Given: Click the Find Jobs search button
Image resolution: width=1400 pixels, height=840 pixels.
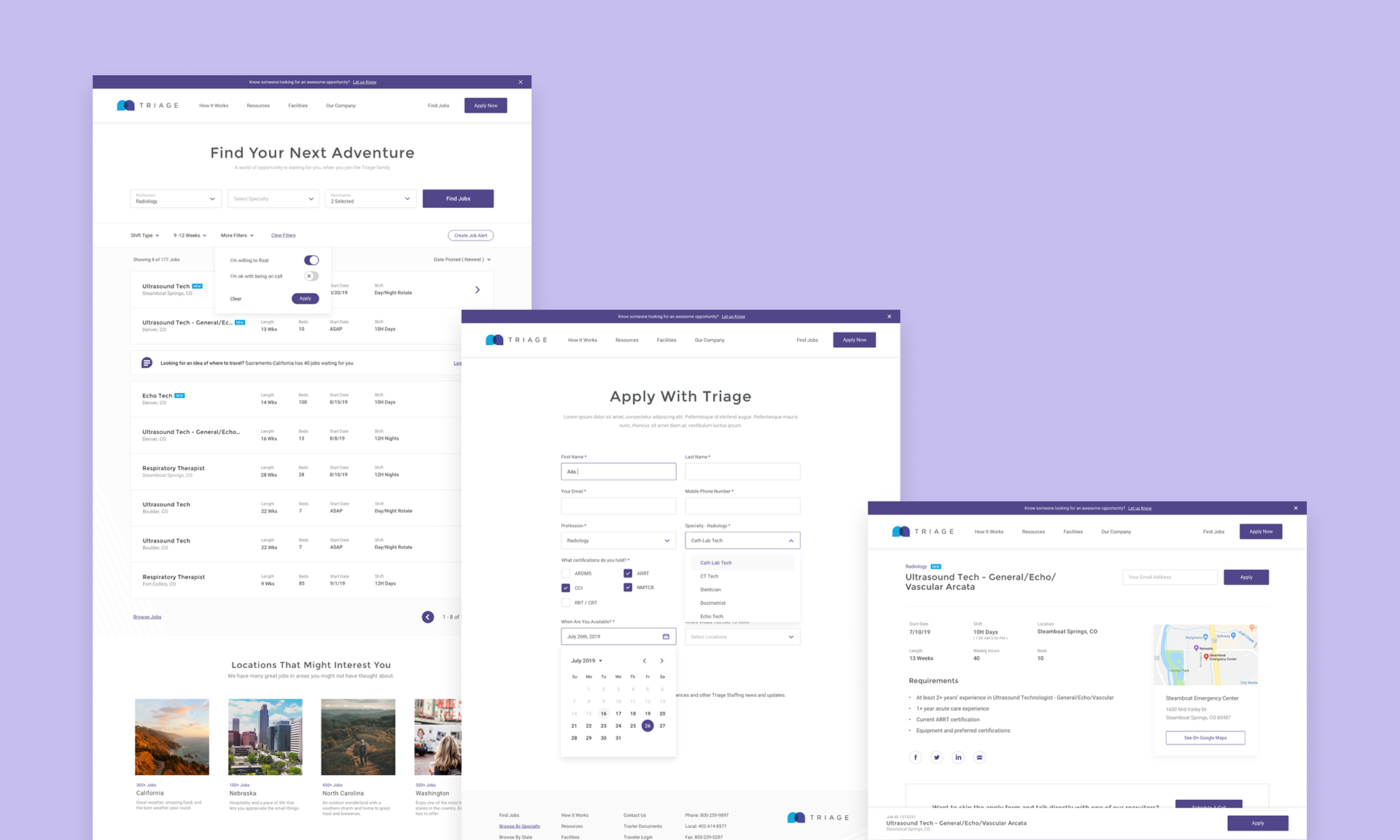Looking at the screenshot, I should click(x=458, y=198).
